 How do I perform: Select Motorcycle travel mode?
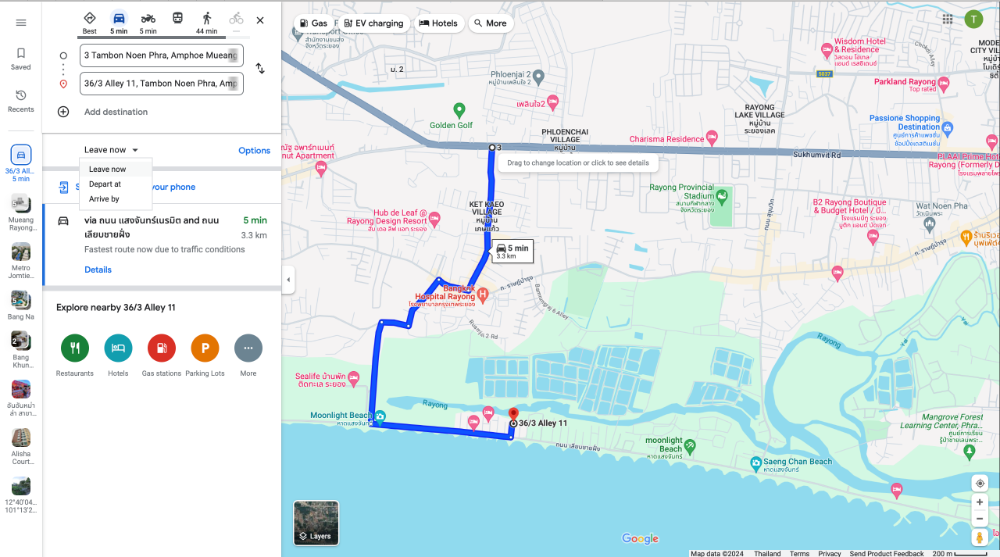point(148,22)
